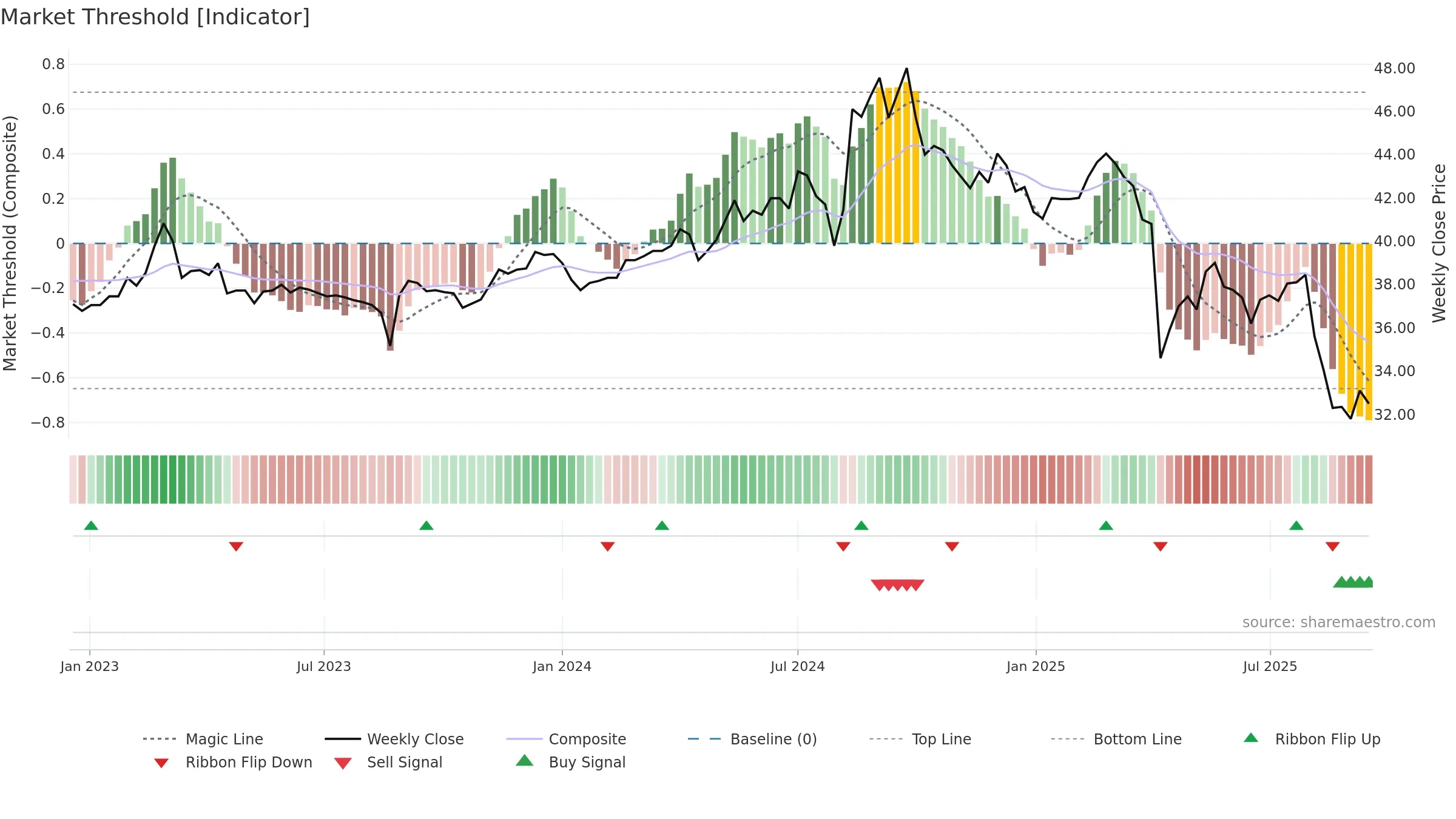
Task: Click the Jul 2024 x-axis label
Action: tap(798, 666)
